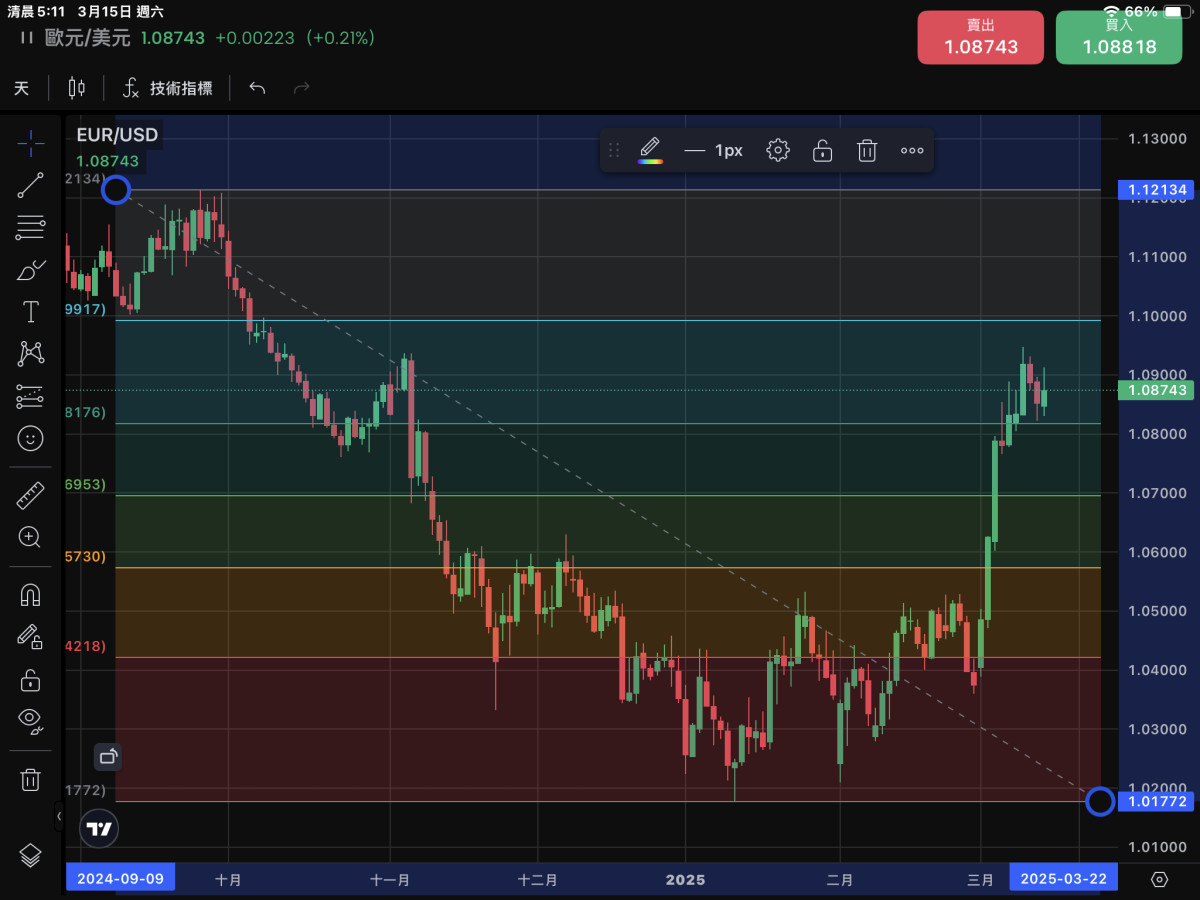Click the zoom in magnifier tool
The height and width of the screenshot is (900, 1200).
[30, 537]
